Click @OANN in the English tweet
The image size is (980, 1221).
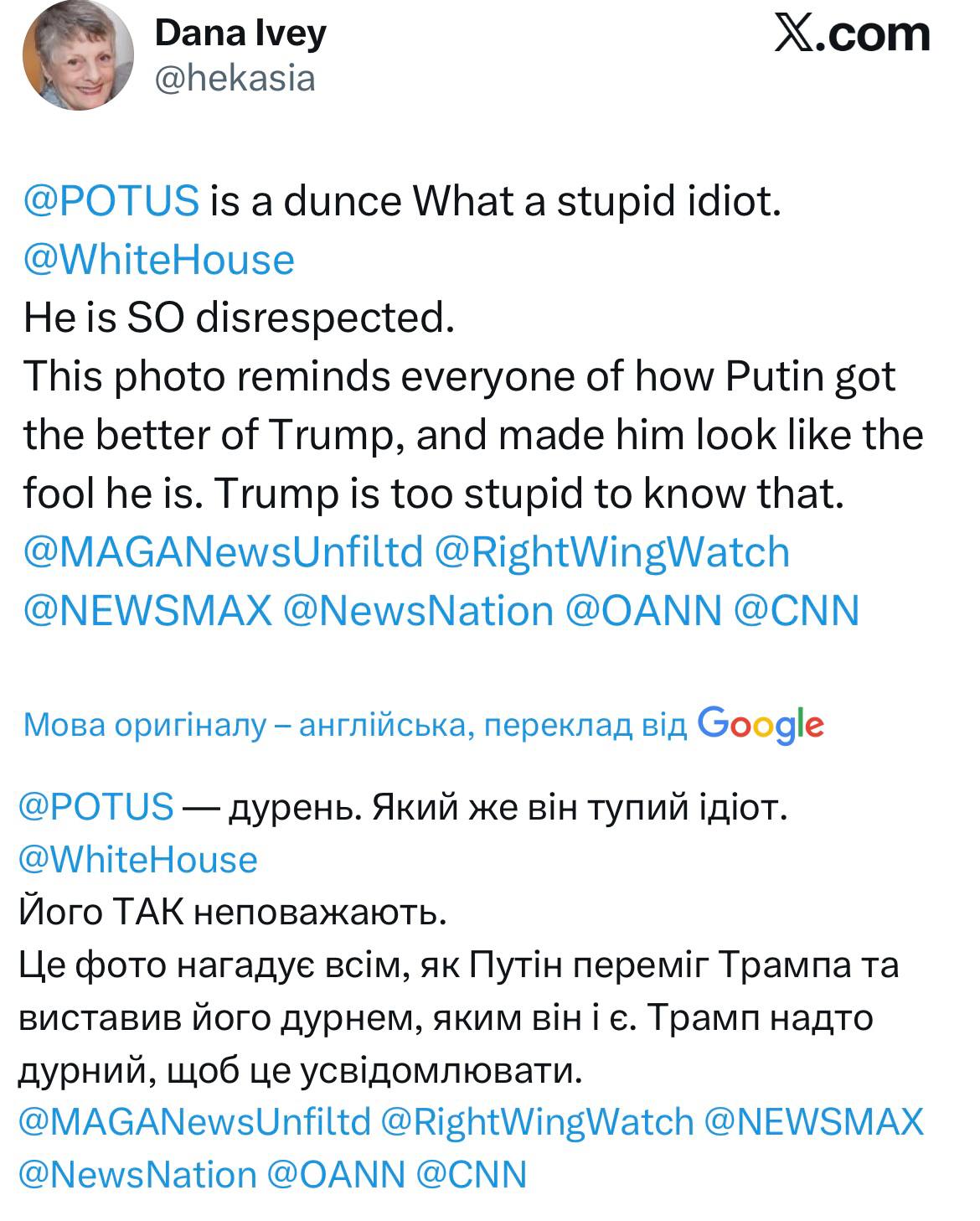(643, 611)
